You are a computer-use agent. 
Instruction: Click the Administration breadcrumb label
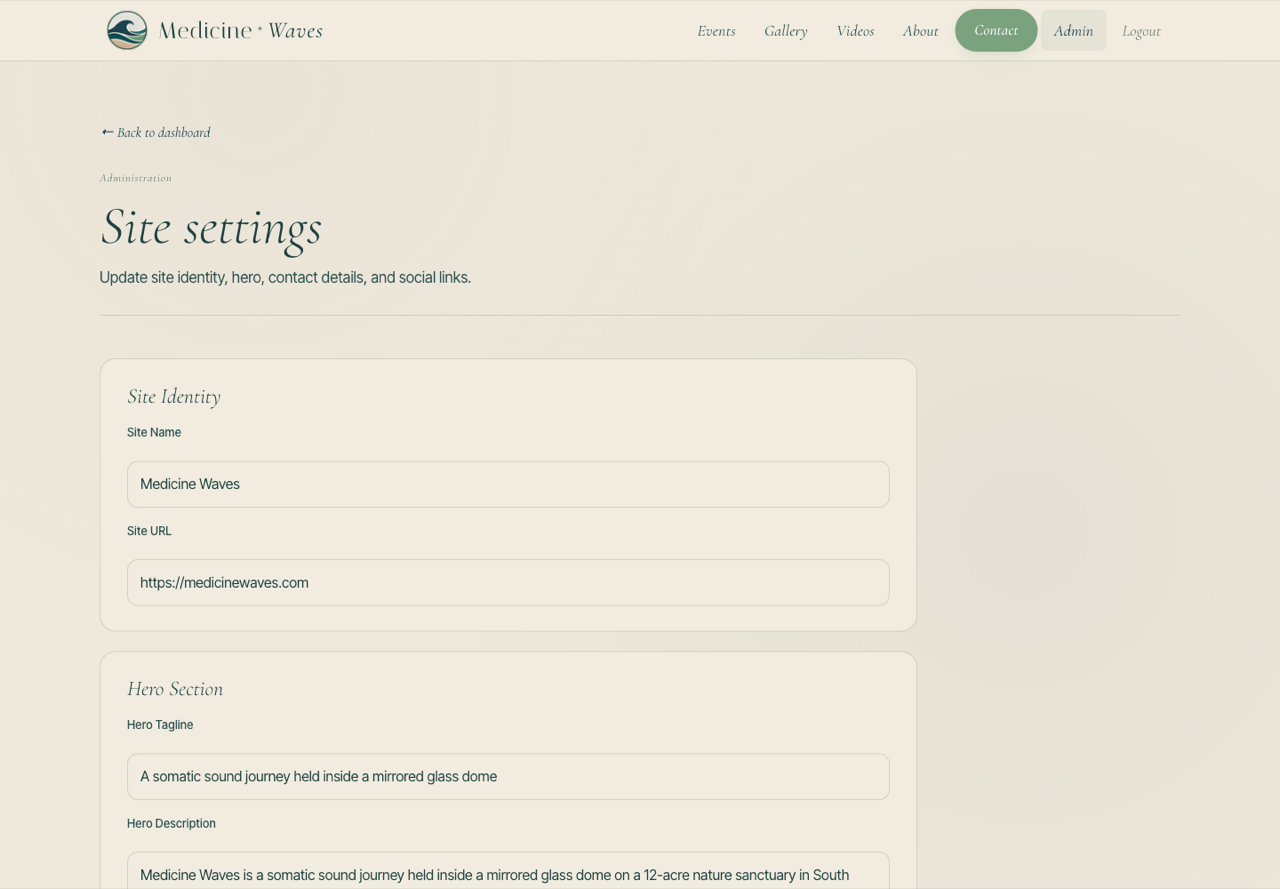point(136,178)
